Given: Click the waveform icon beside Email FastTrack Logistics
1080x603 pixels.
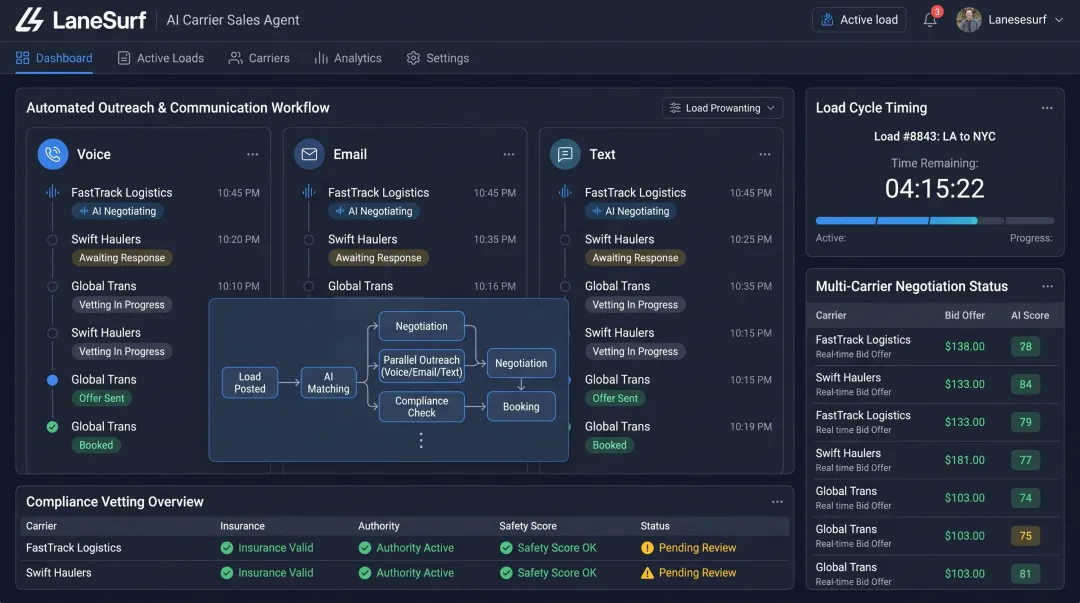Looking at the screenshot, I should click(309, 192).
